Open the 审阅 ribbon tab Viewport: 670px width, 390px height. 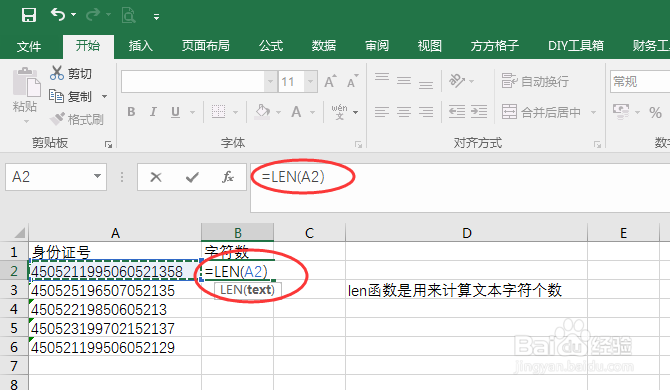click(x=376, y=45)
